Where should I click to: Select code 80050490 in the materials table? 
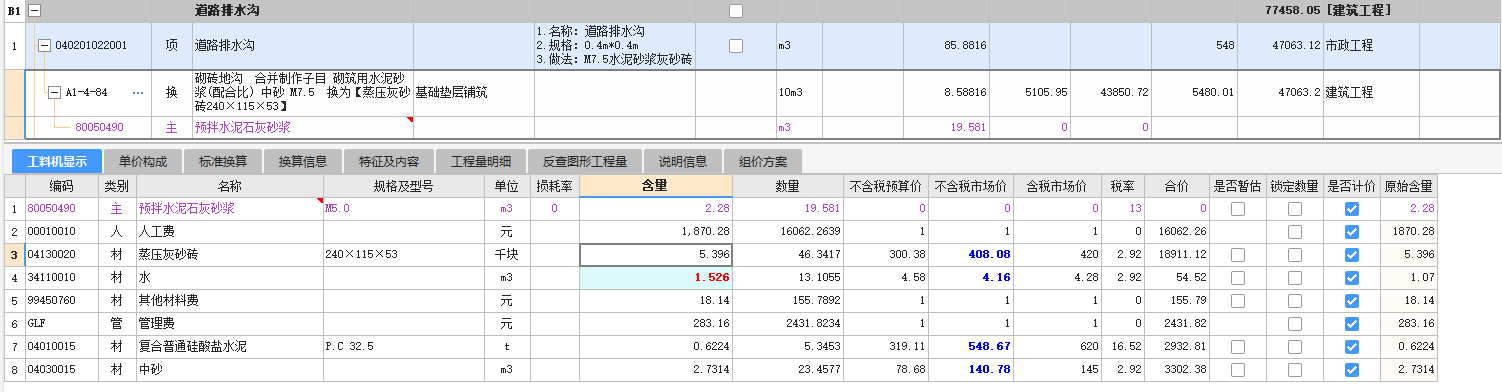coord(62,208)
